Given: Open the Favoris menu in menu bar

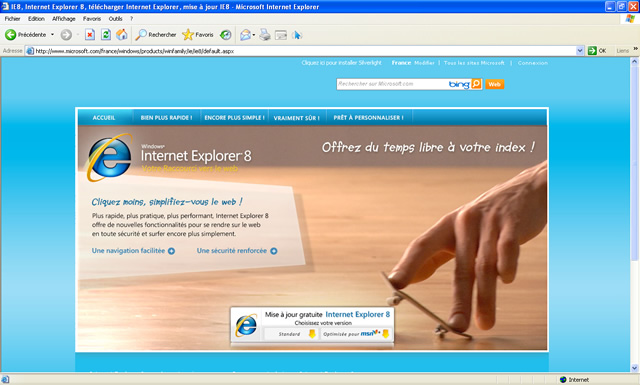Looking at the screenshot, I should tap(92, 19).
